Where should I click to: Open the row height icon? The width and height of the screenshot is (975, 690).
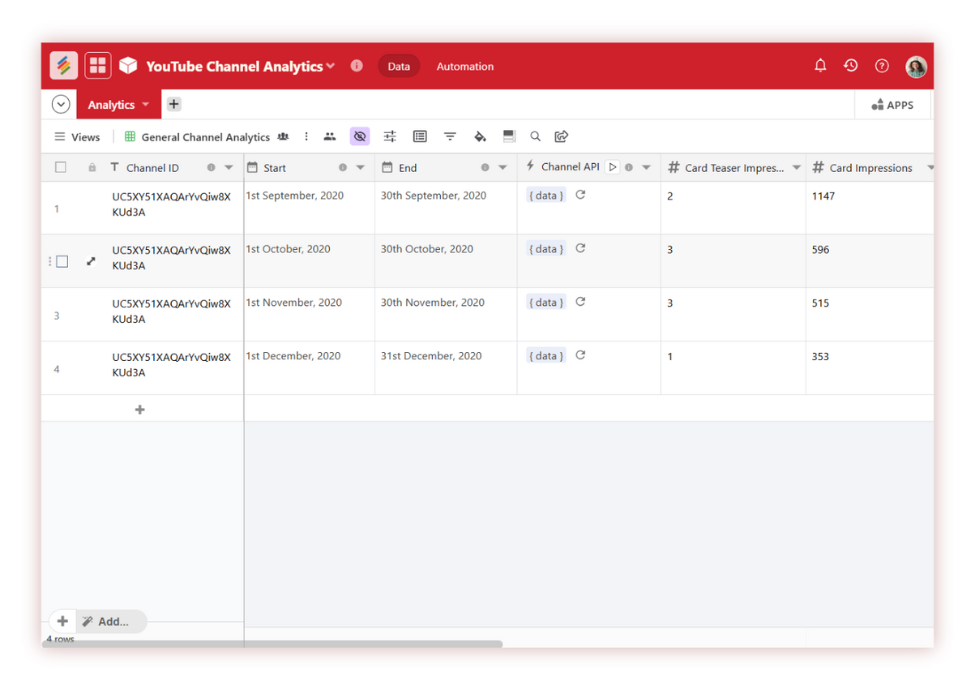(x=509, y=136)
